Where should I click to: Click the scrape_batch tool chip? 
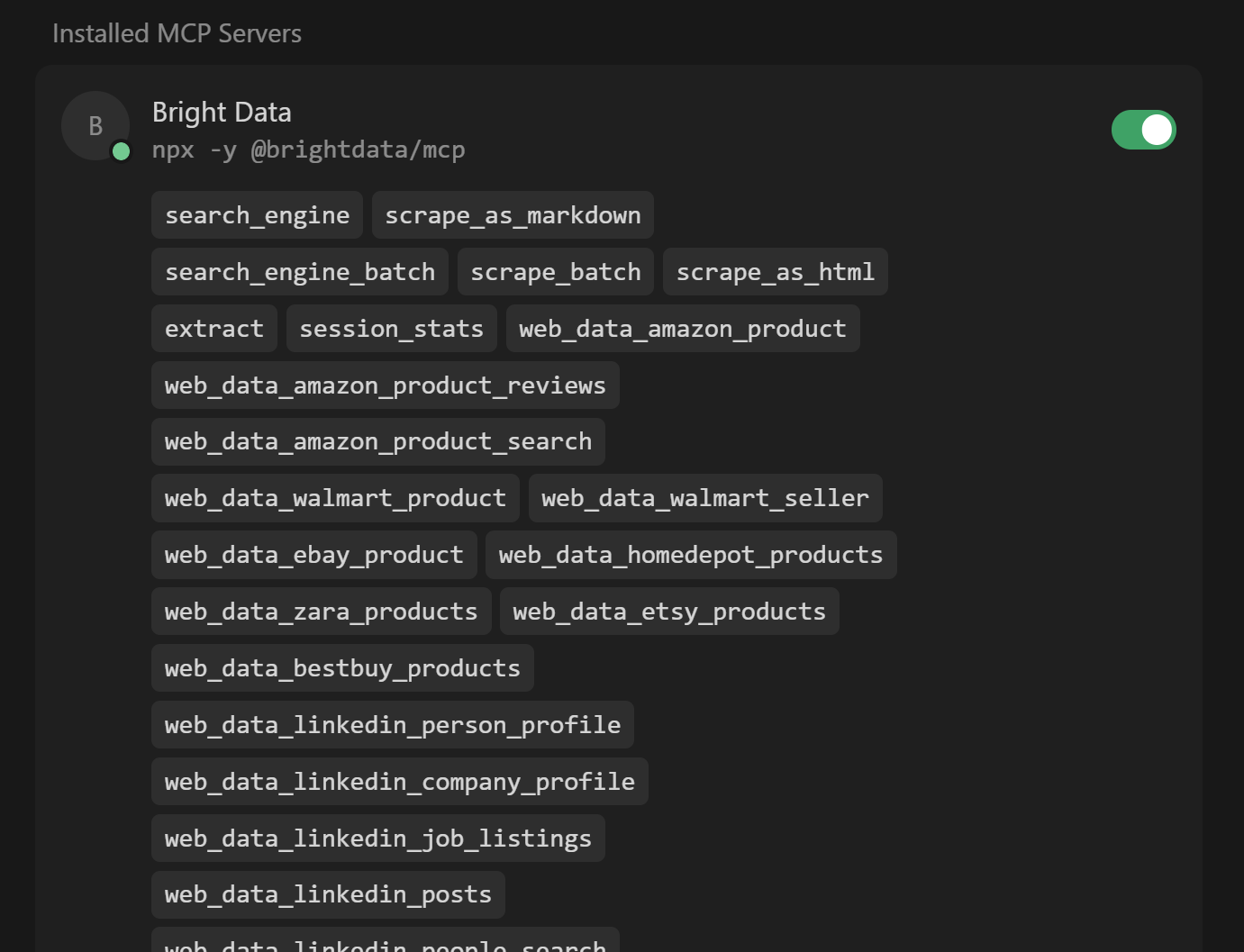click(555, 271)
